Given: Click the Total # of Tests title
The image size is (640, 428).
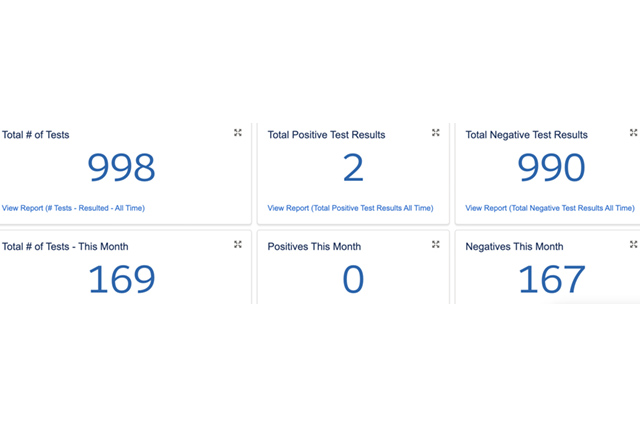Looking at the screenshot, I should (36, 134).
